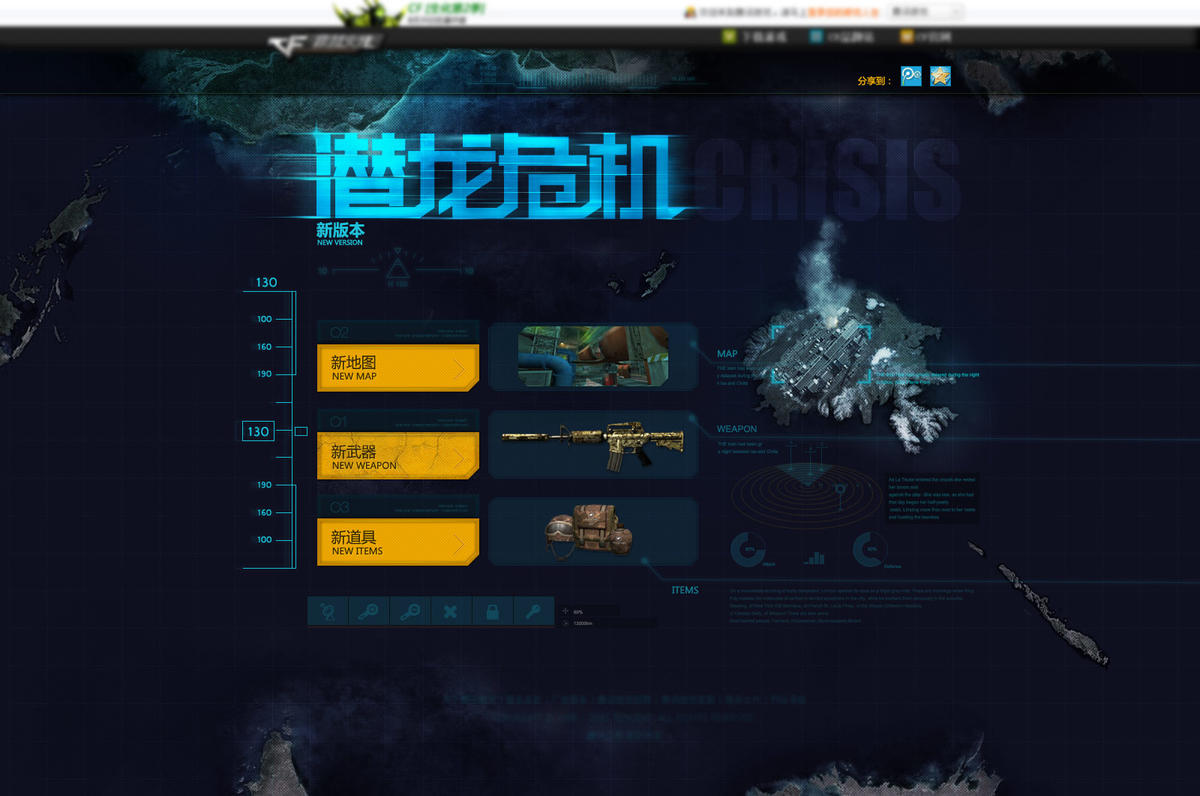Click the X cross icon in the bottom toolbar

pyautogui.click(x=450, y=611)
